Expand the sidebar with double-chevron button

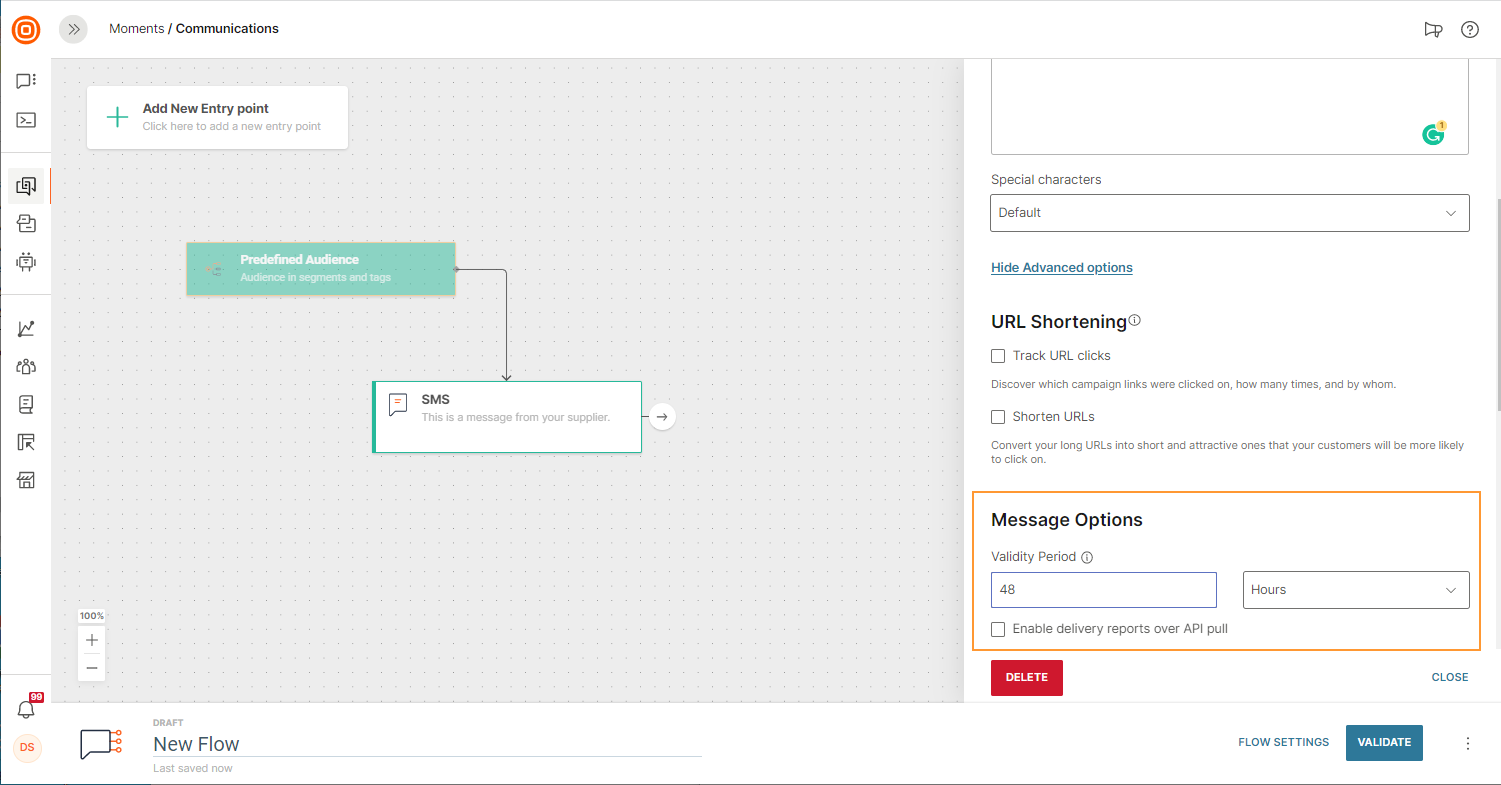(x=73, y=30)
